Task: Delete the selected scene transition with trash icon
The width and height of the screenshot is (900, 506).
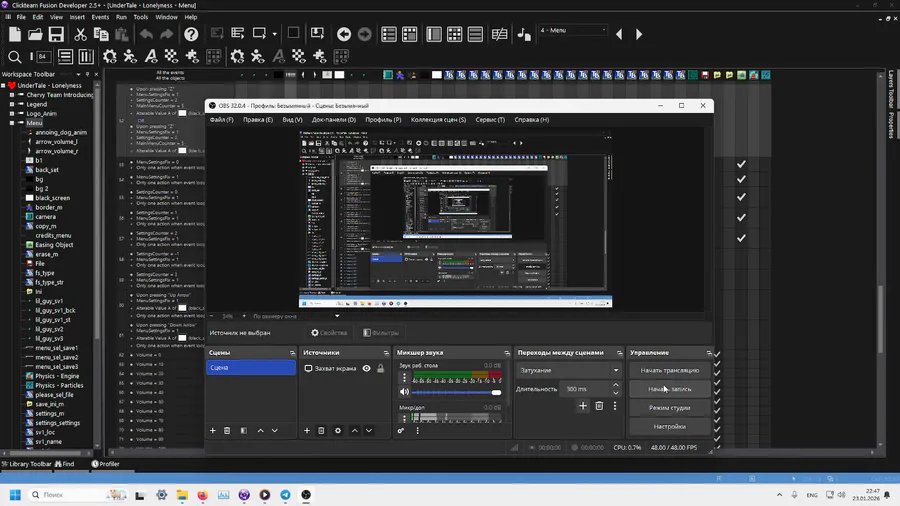Action: coord(599,406)
